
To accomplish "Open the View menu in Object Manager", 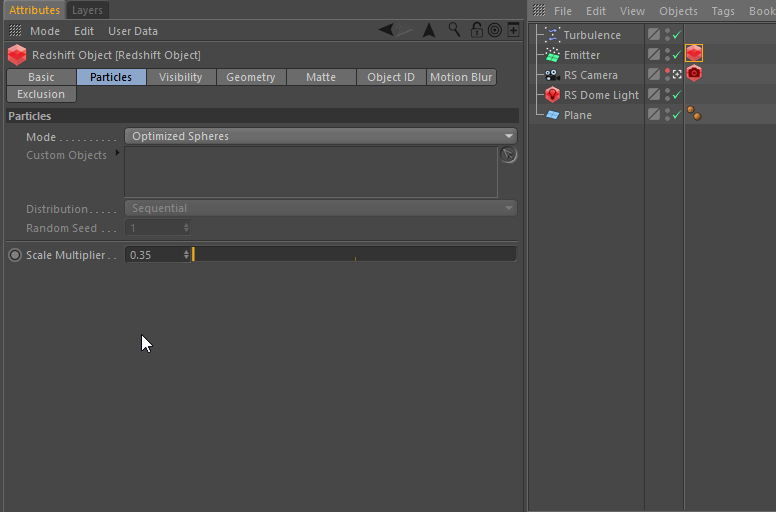I will pos(632,11).
